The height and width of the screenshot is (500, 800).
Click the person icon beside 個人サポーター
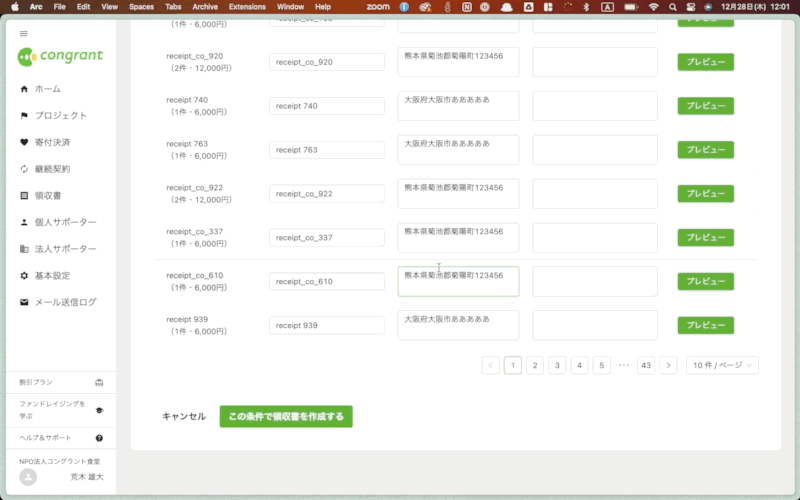coord(24,222)
